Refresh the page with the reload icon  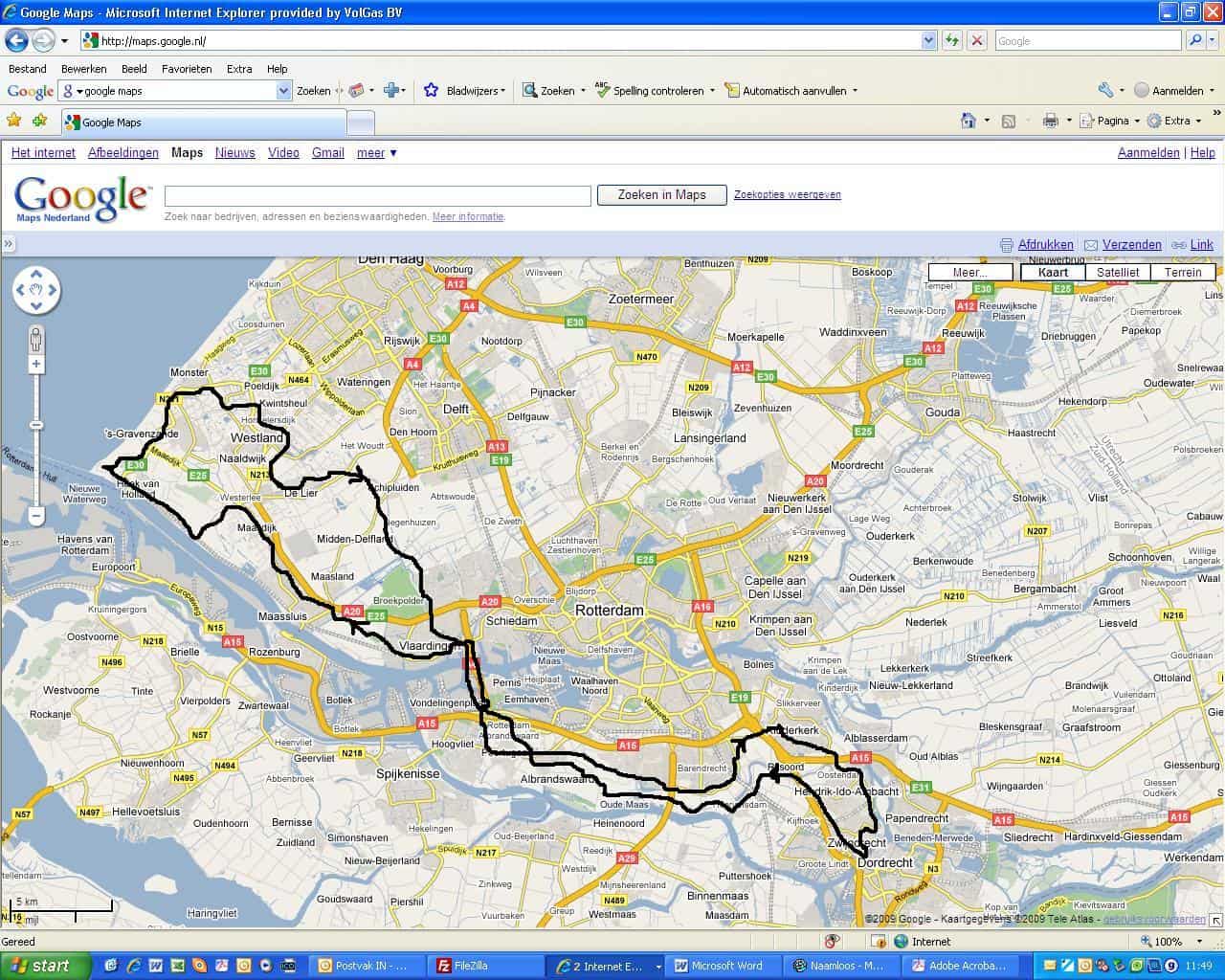[952, 40]
